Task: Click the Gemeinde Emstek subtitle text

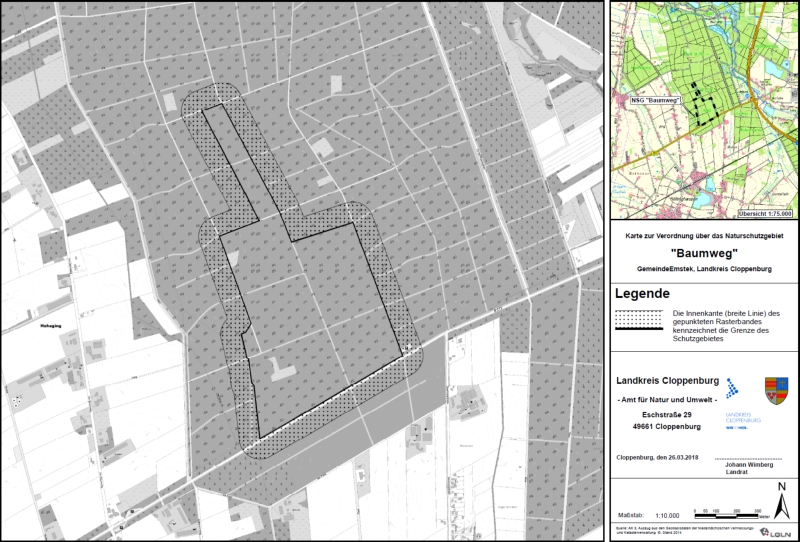Action: 703,272
